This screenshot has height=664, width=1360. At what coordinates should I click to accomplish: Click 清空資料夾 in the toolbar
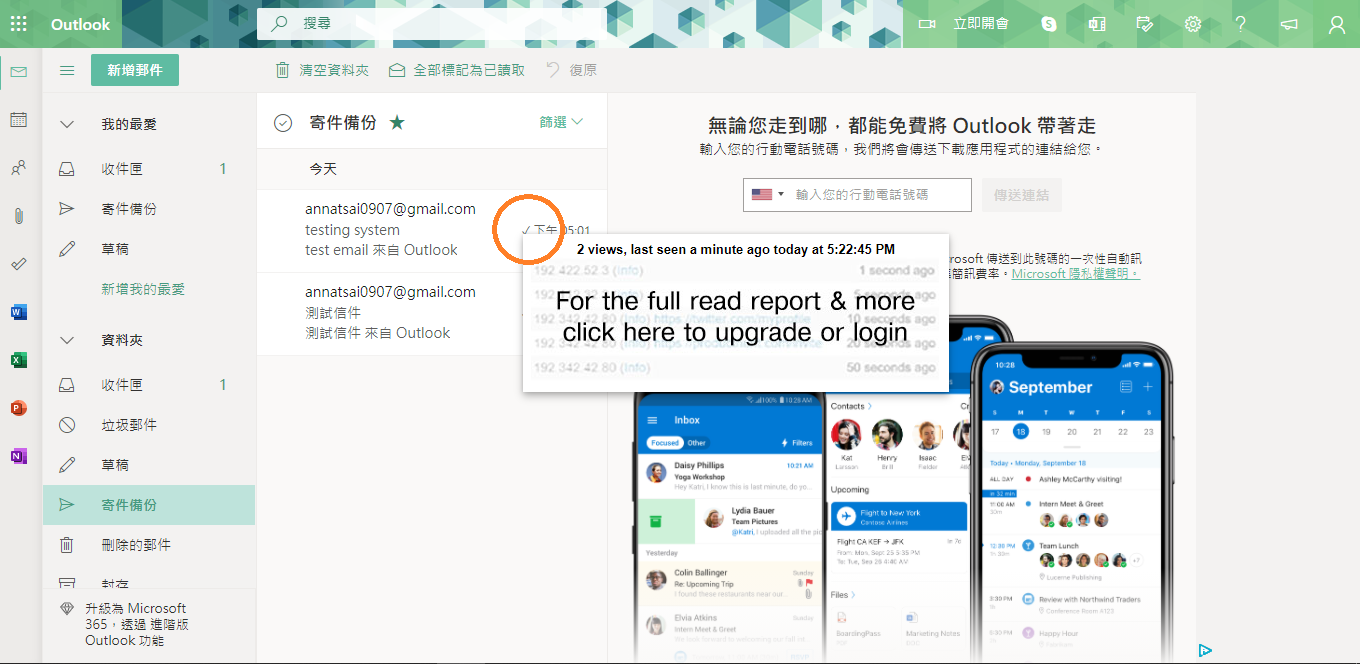(x=322, y=70)
